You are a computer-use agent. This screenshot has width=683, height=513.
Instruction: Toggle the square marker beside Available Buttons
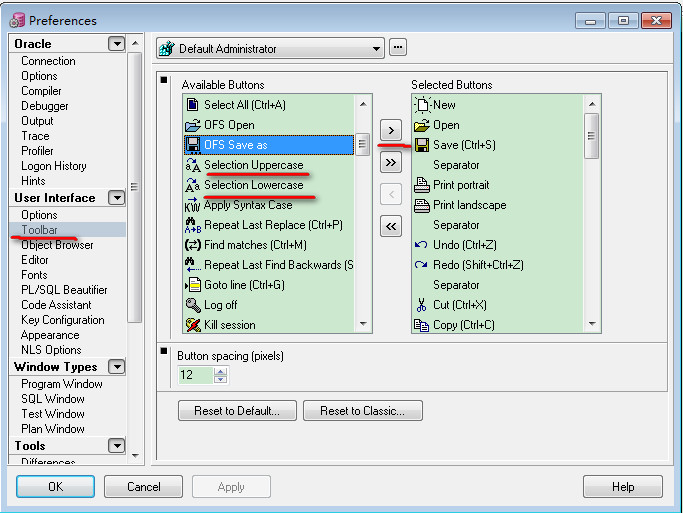click(x=164, y=80)
